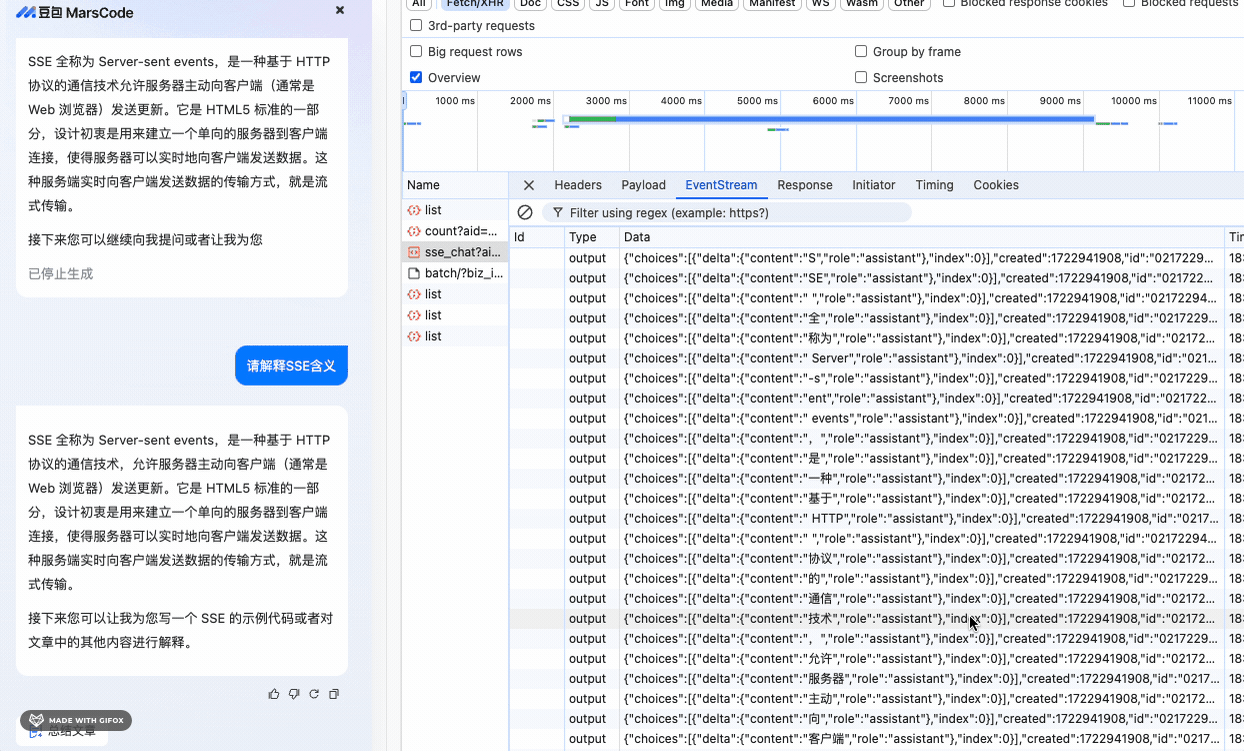
Task: Select the event with content "通信"
Action: point(876,598)
